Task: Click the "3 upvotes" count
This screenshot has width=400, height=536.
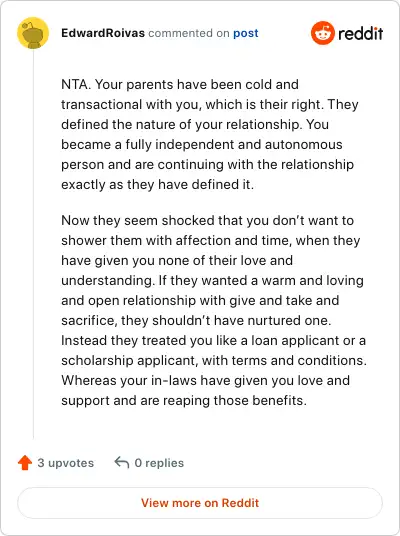Action: pyautogui.click(x=66, y=463)
